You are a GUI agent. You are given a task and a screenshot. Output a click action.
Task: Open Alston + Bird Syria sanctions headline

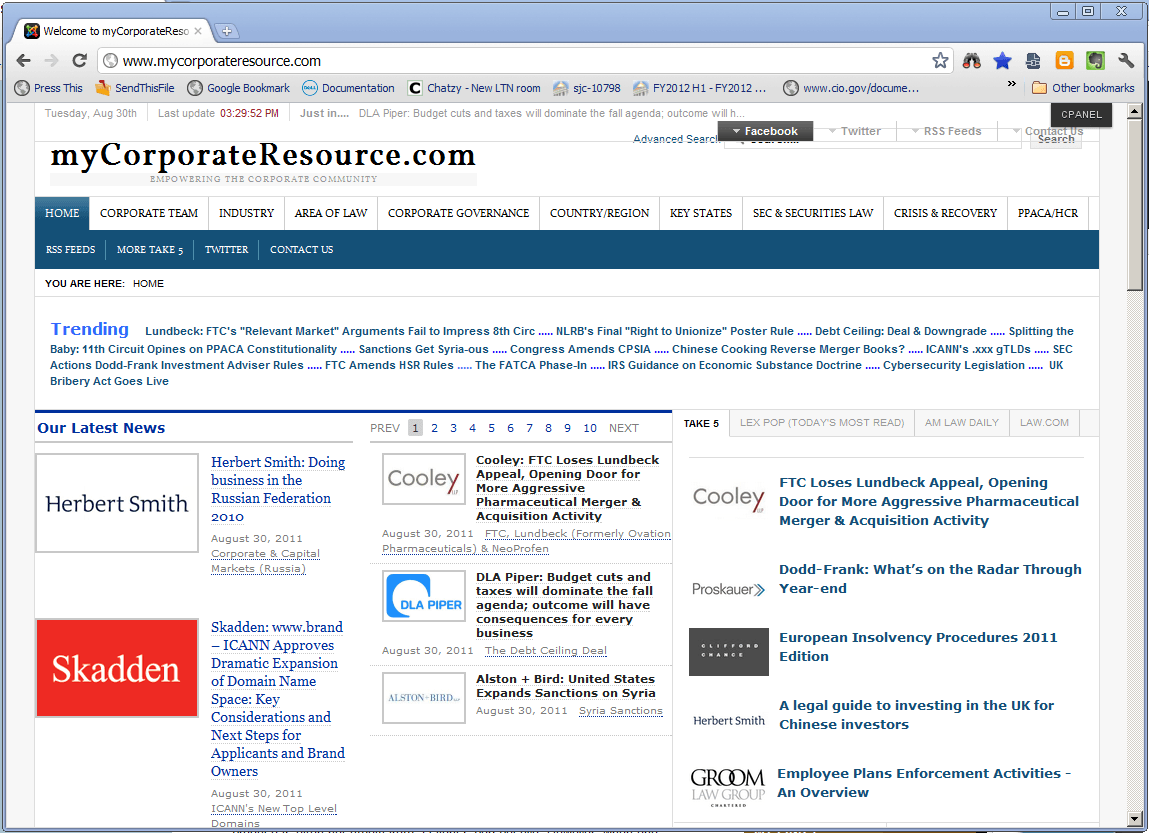click(566, 686)
